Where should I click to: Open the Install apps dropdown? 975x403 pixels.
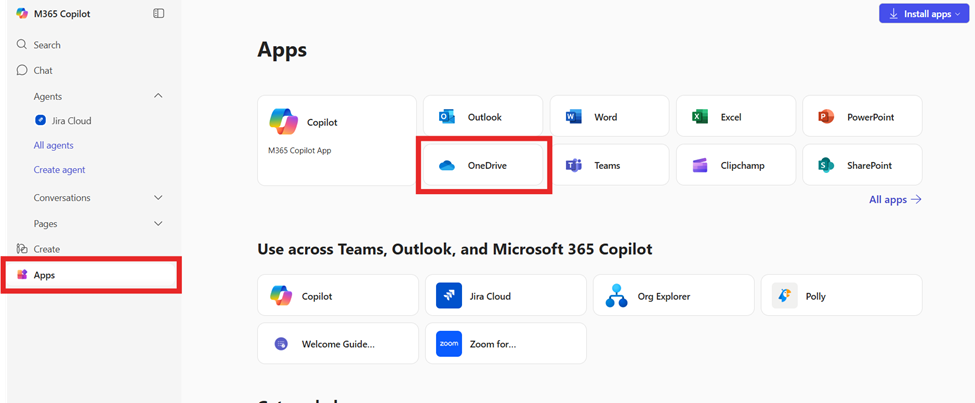[x=923, y=14]
